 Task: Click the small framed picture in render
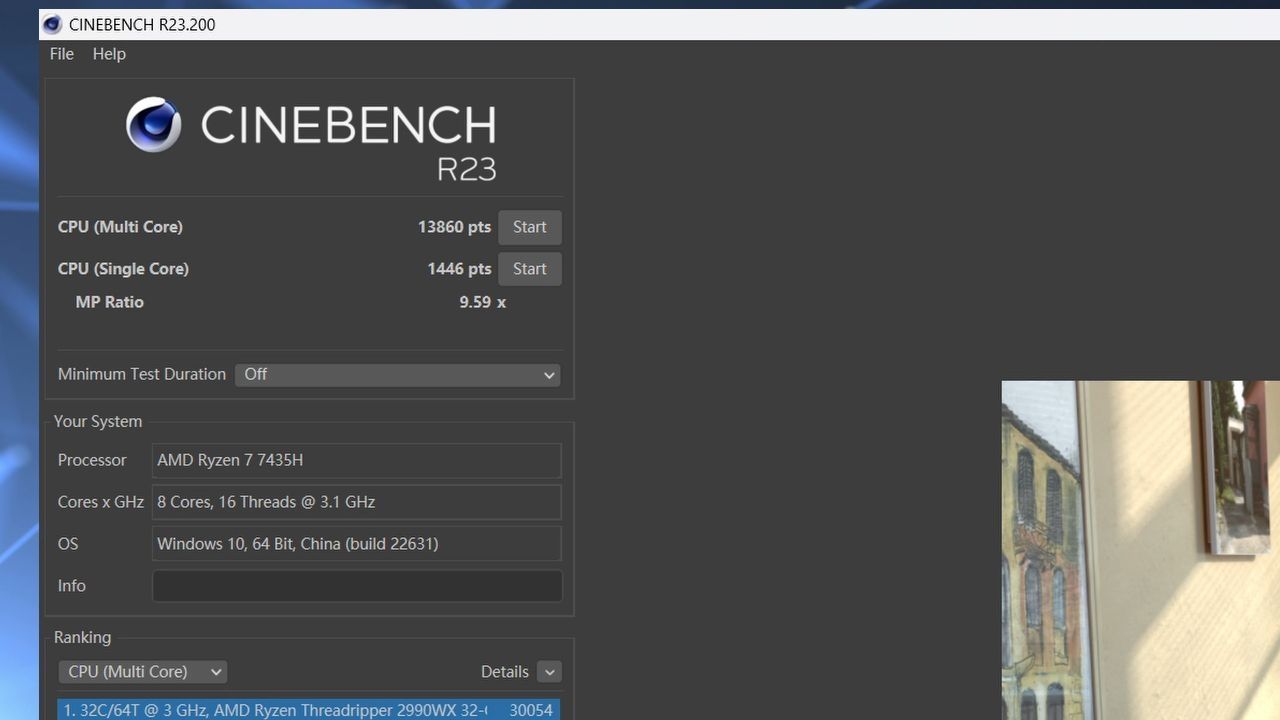coord(1240,465)
